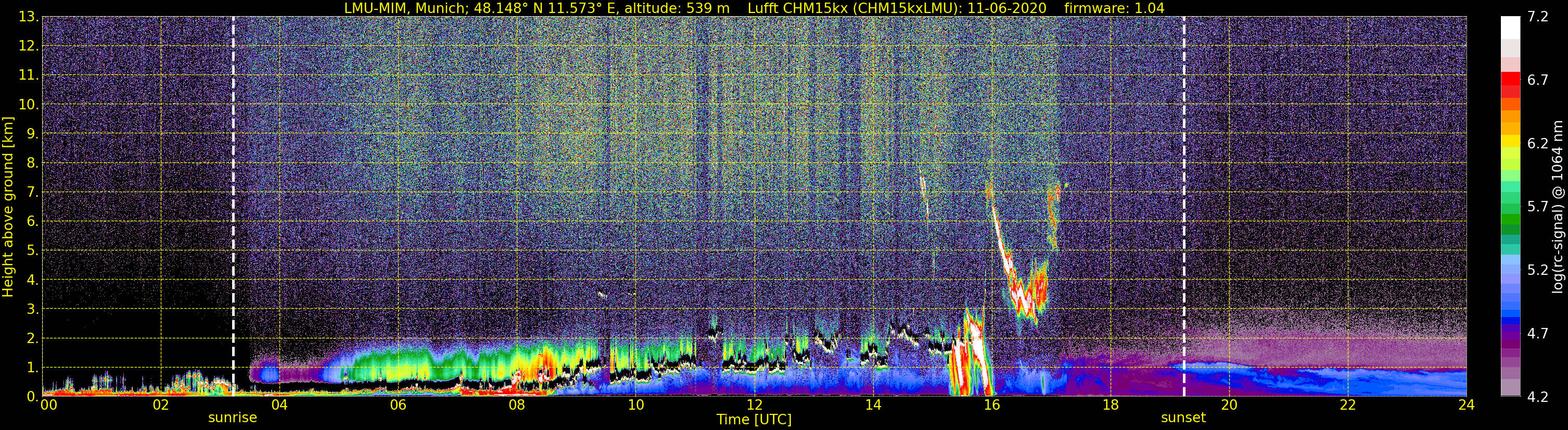Click the time axis tick label 24
The width and height of the screenshot is (1568, 430).
click(x=1467, y=406)
